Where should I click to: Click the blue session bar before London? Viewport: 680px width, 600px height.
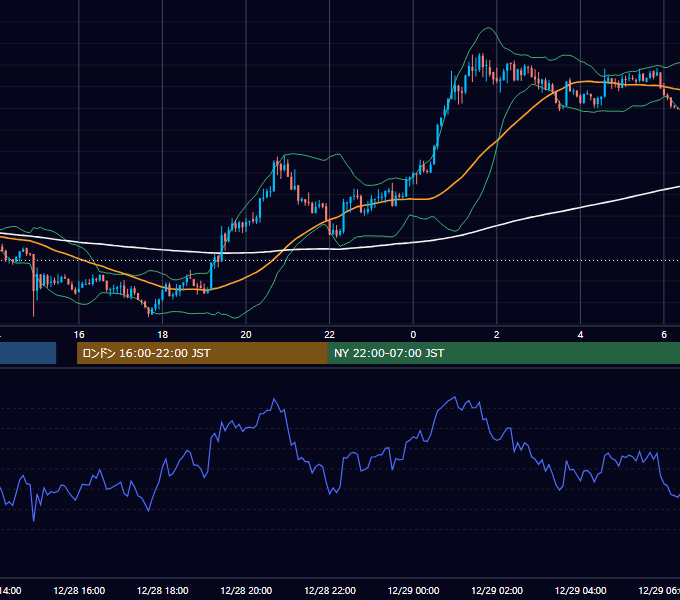point(28,353)
